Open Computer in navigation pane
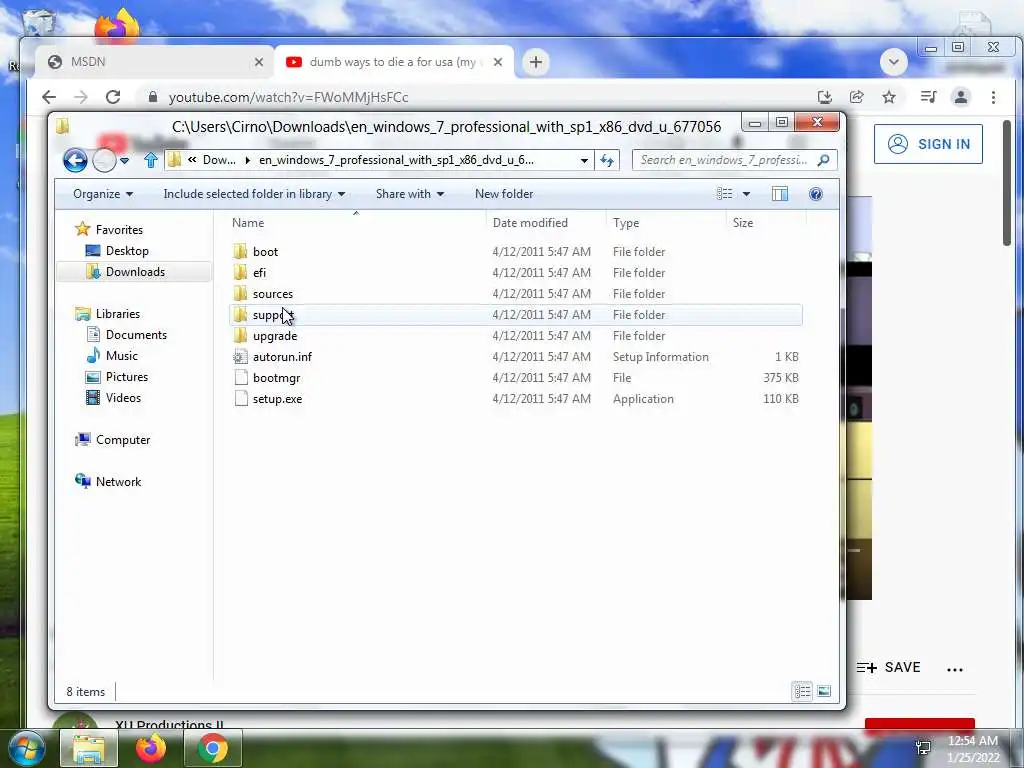The width and height of the screenshot is (1024, 768). tap(123, 440)
